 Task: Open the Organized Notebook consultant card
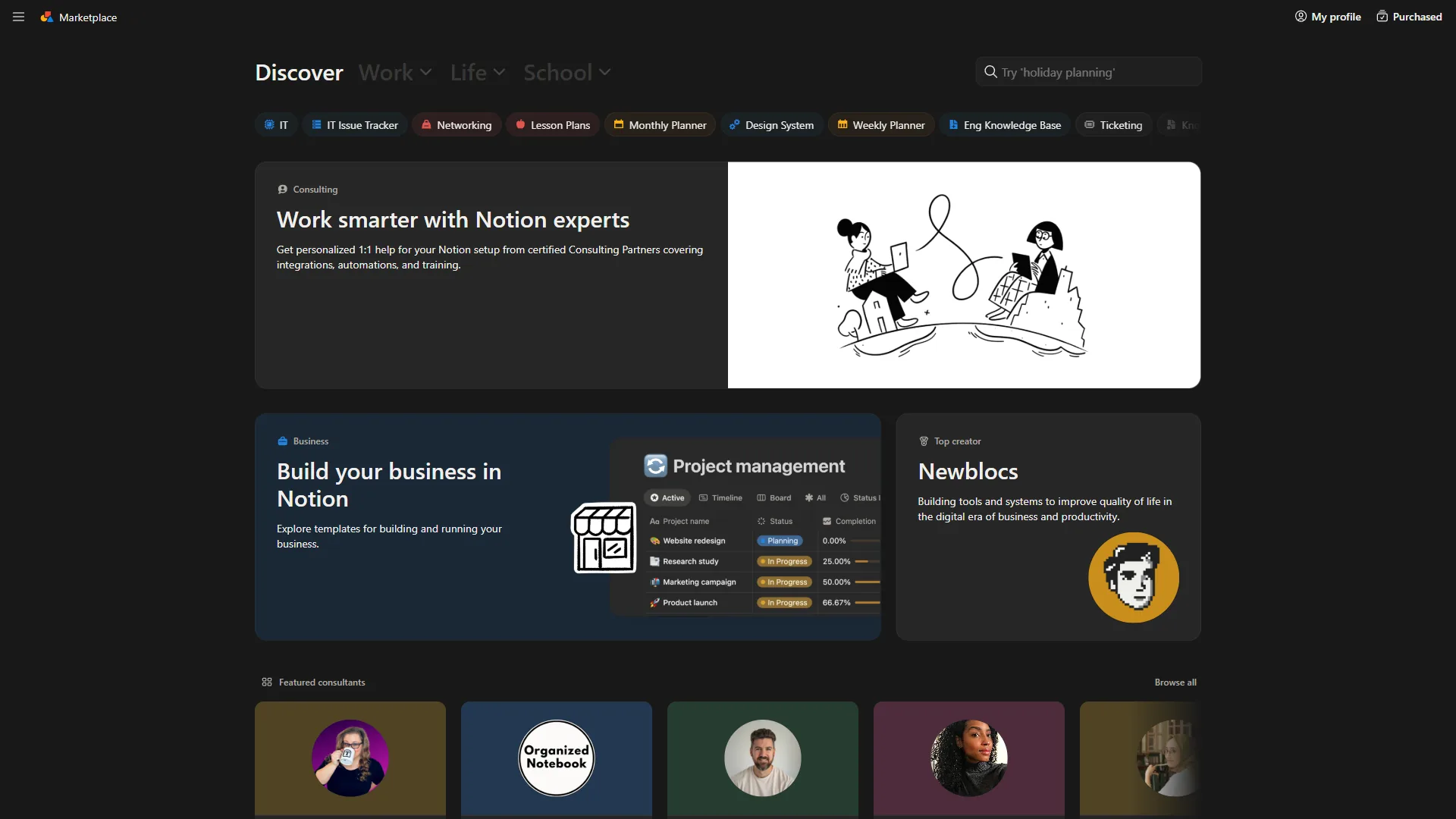tap(557, 758)
